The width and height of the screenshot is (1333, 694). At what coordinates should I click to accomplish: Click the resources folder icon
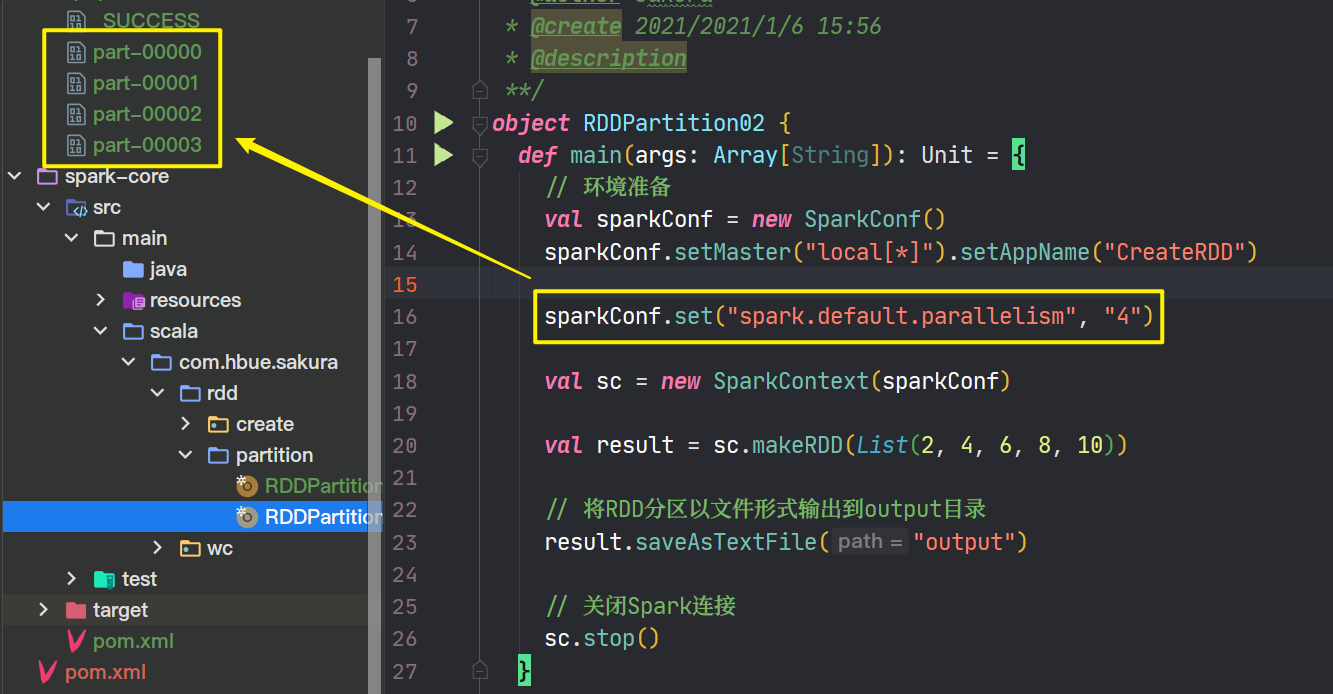pos(133,301)
